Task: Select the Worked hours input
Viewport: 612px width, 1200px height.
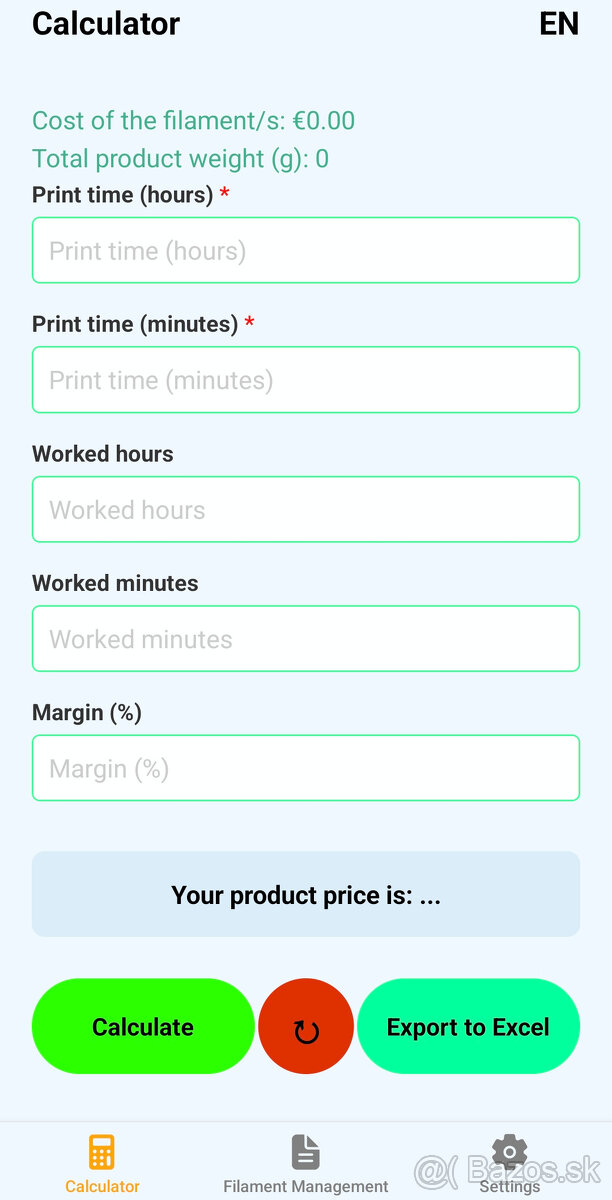Action: click(x=306, y=509)
